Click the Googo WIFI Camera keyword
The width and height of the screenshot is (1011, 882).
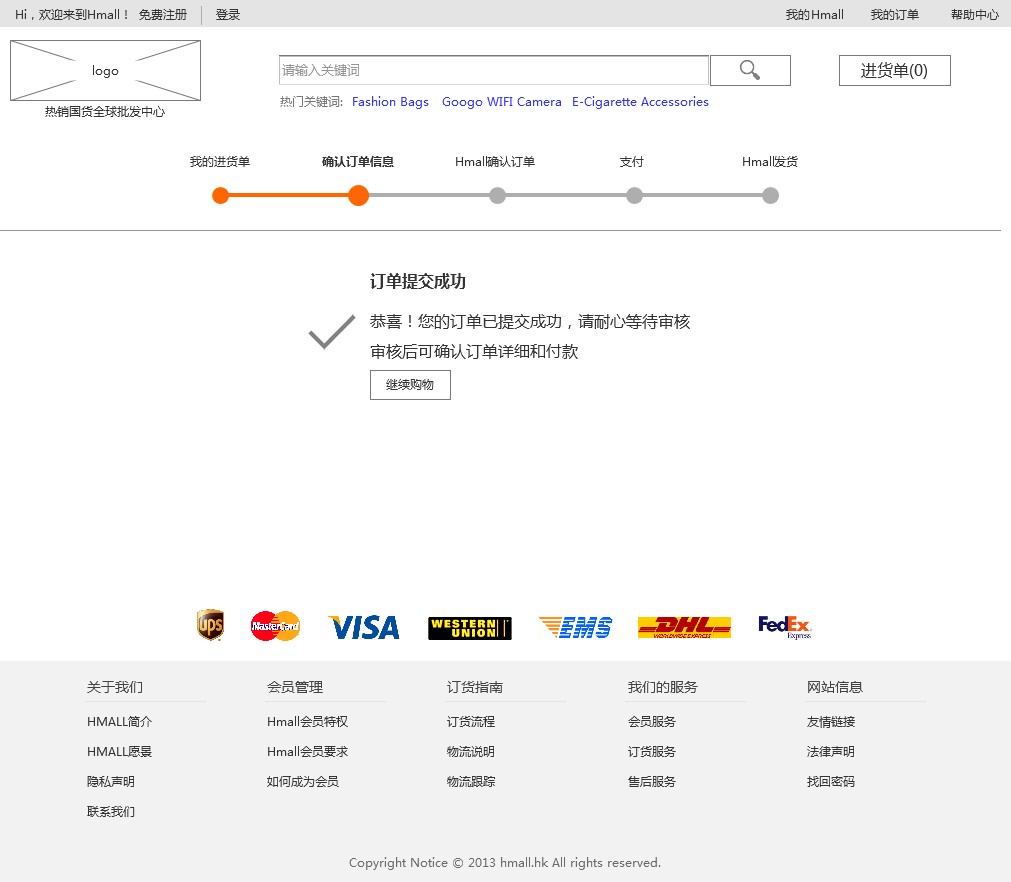[x=501, y=102]
